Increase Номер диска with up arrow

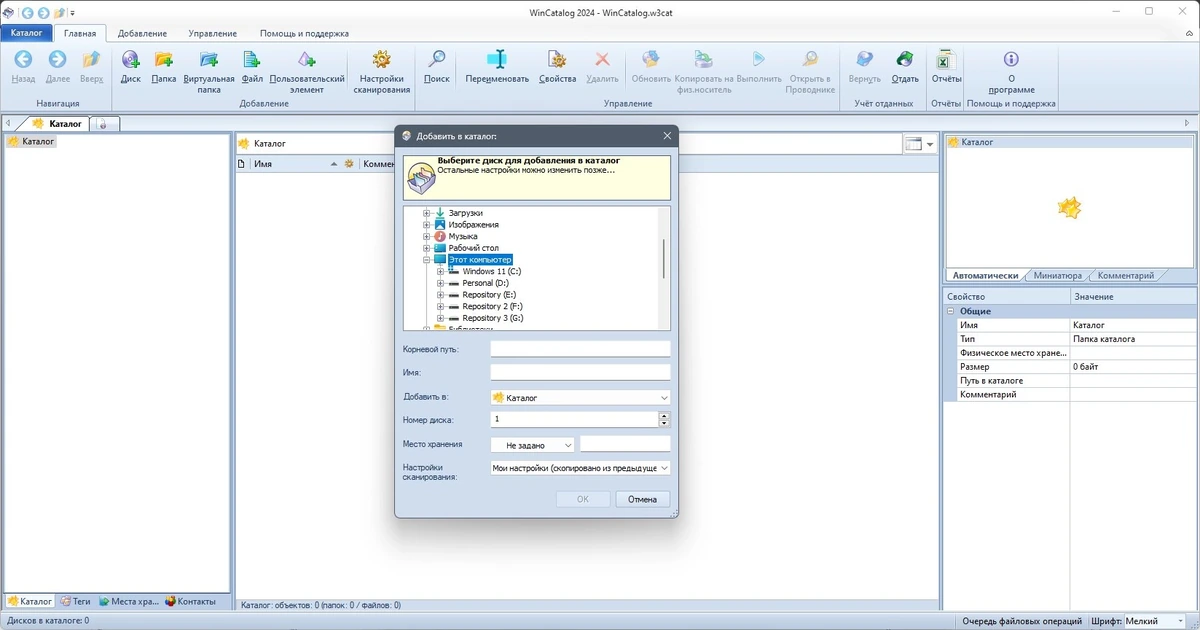(x=665, y=415)
